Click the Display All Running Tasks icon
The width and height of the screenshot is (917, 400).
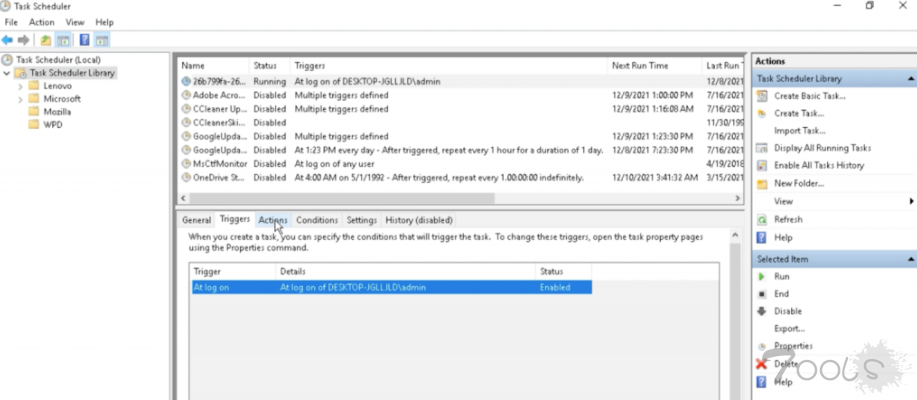click(763, 148)
